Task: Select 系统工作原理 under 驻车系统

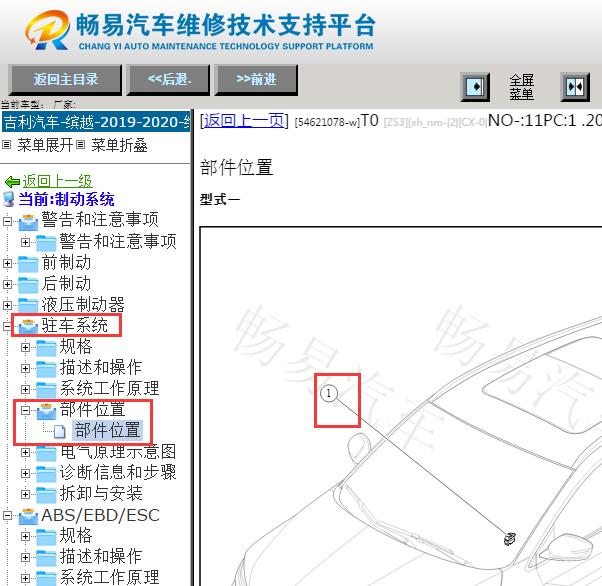Action: pos(109,388)
